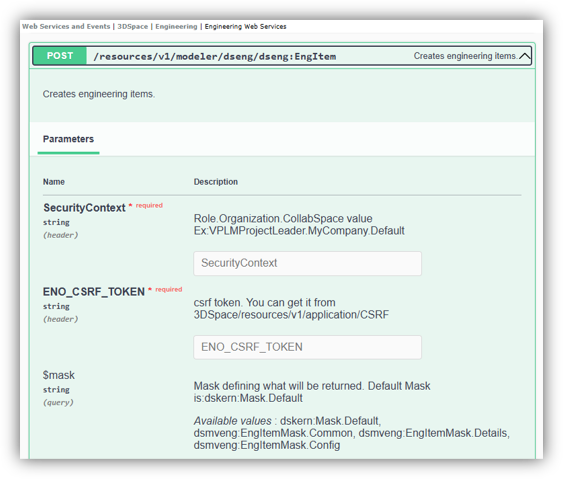
Task: Click the '(header)' label under SecurityContext
Action: pos(61,235)
